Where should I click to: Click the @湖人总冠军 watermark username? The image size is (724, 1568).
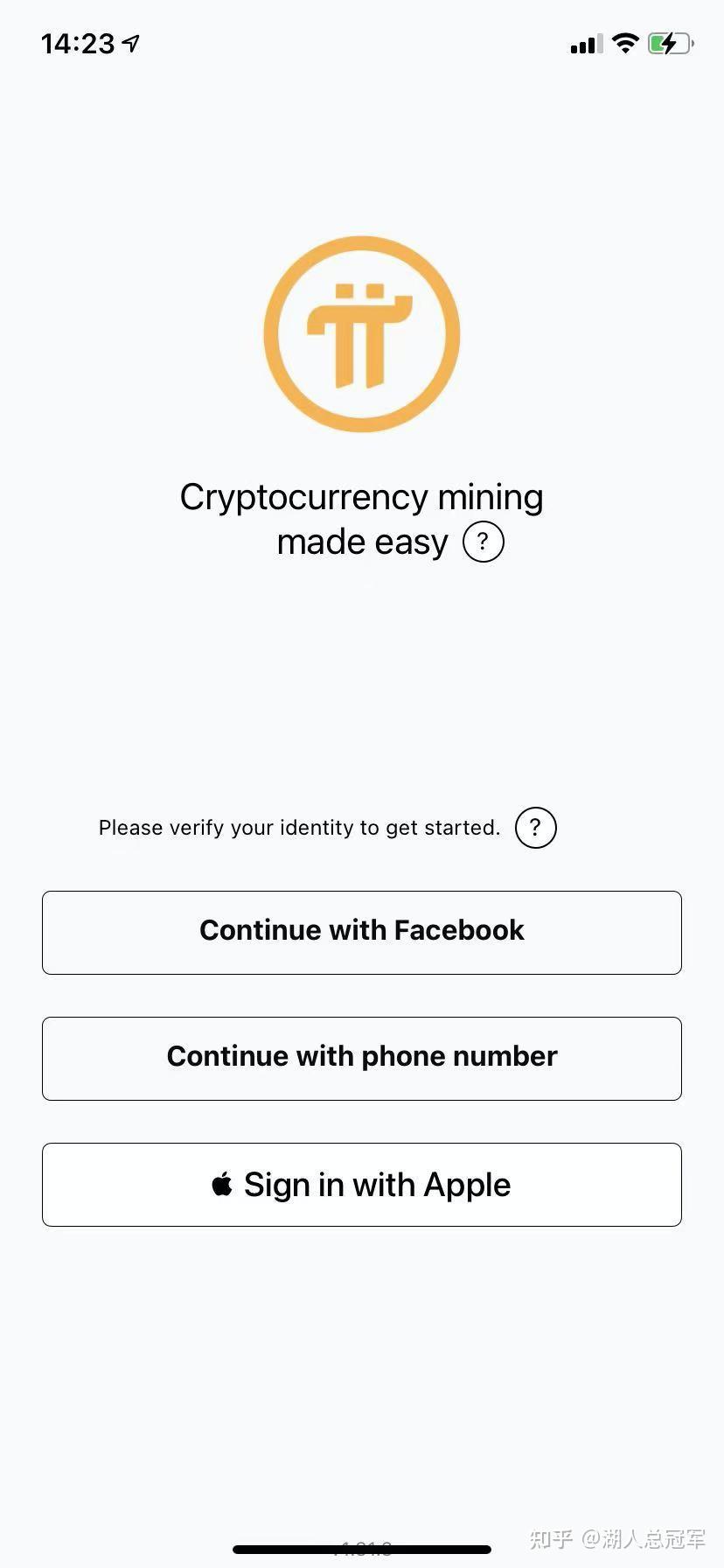644,1538
